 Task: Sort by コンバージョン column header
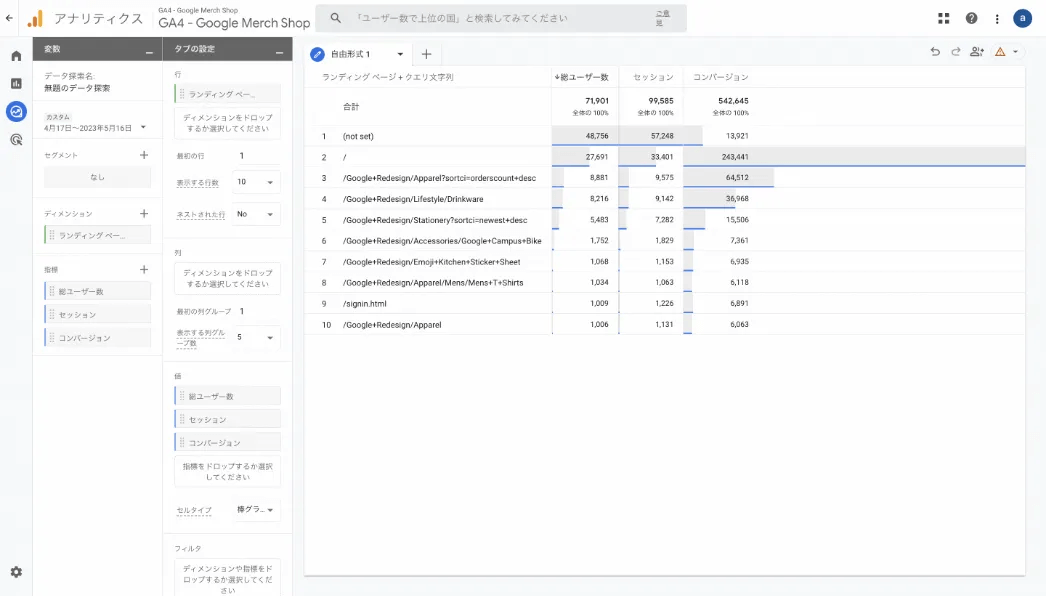point(720,77)
